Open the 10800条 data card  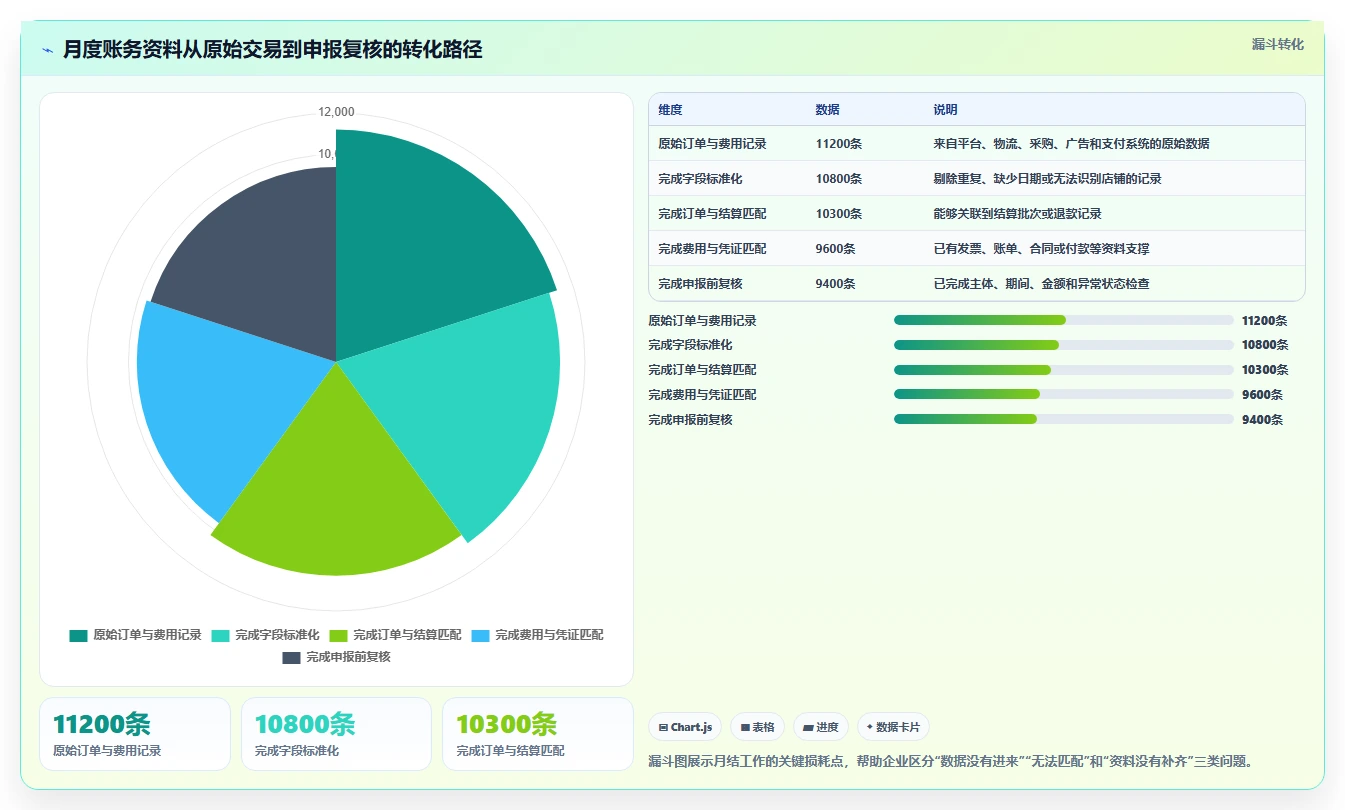tap(336, 734)
